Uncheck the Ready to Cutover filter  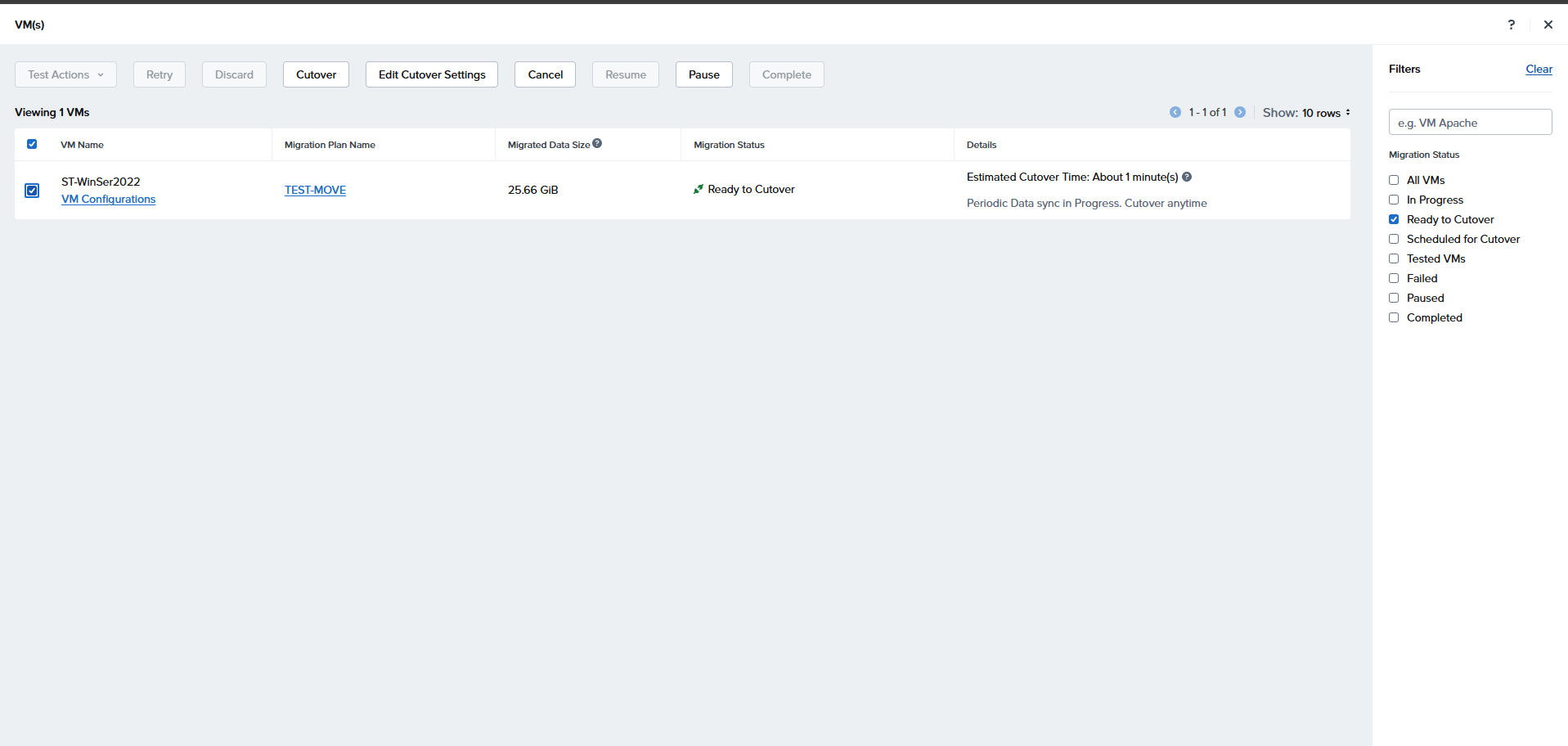[x=1394, y=219]
